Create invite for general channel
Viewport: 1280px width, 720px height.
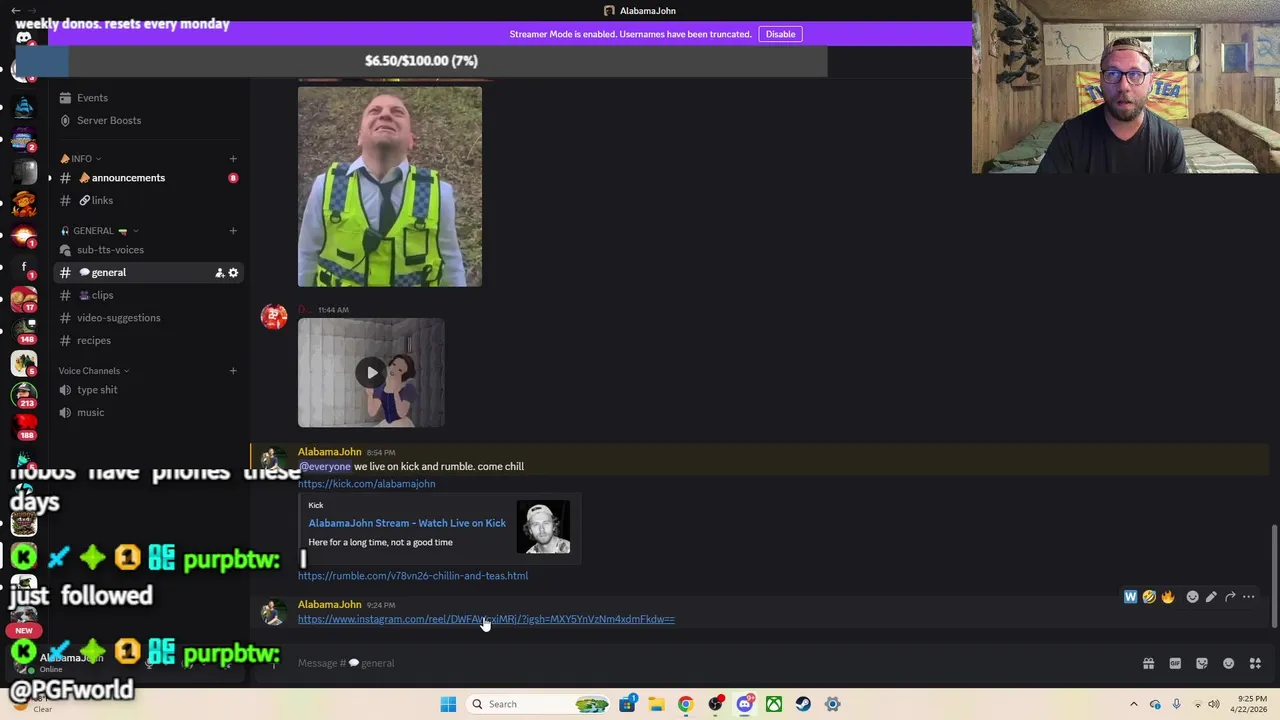tap(219, 273)
